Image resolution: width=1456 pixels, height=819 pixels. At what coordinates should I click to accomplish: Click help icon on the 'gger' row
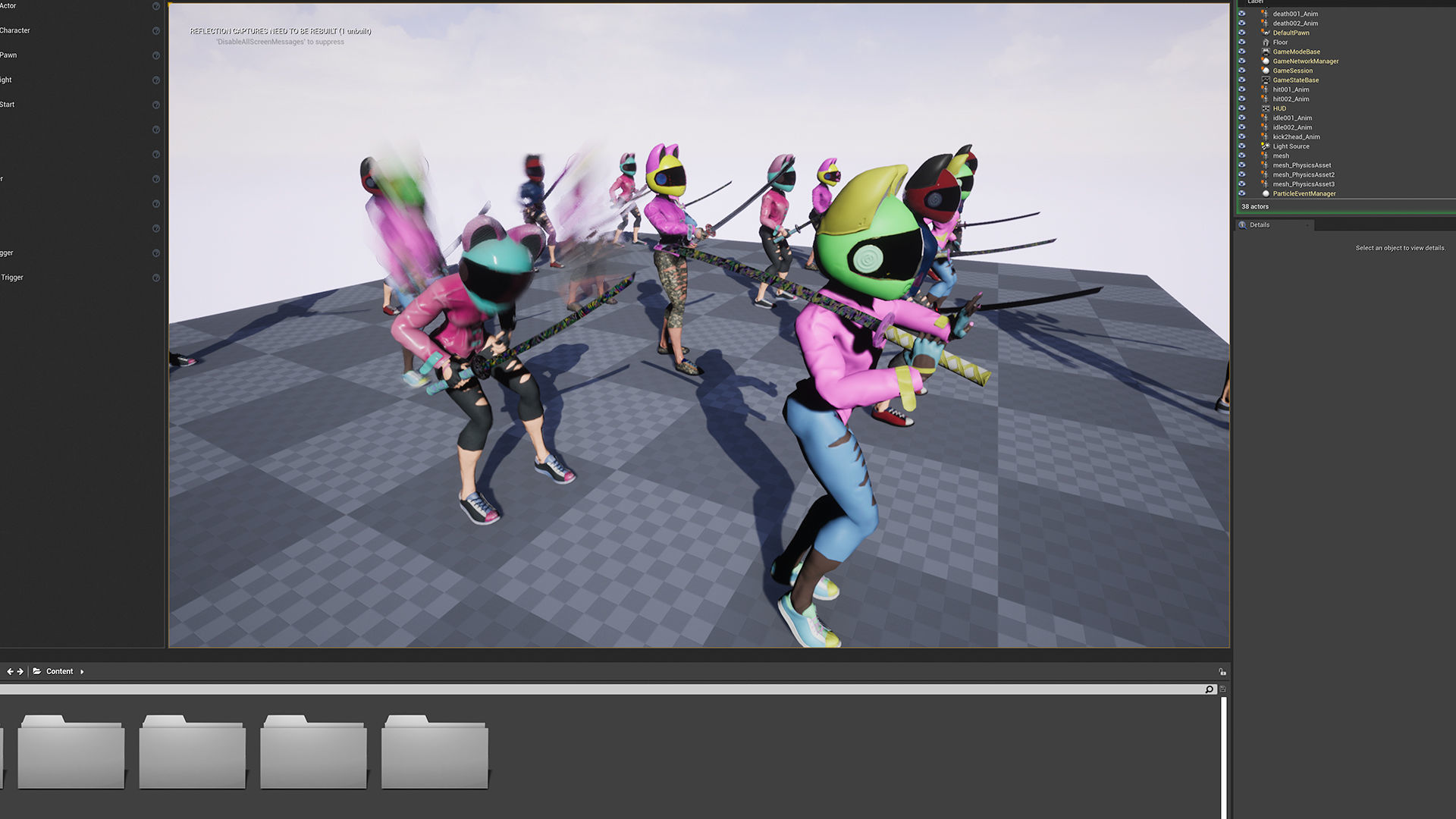pos(156,253)
